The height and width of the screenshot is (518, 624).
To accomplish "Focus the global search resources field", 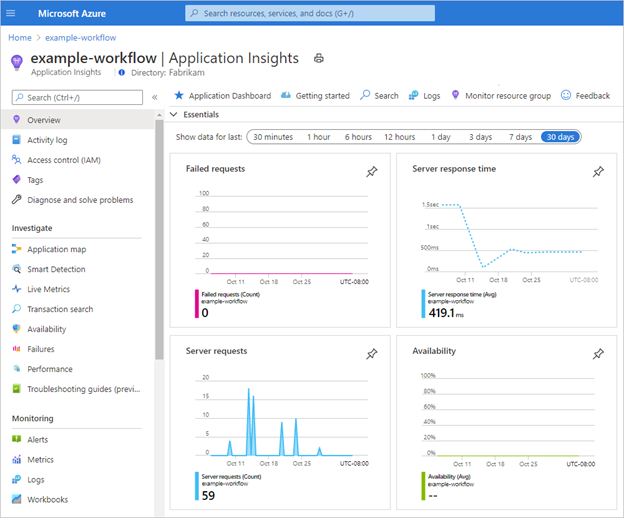I will coord(310,13).
